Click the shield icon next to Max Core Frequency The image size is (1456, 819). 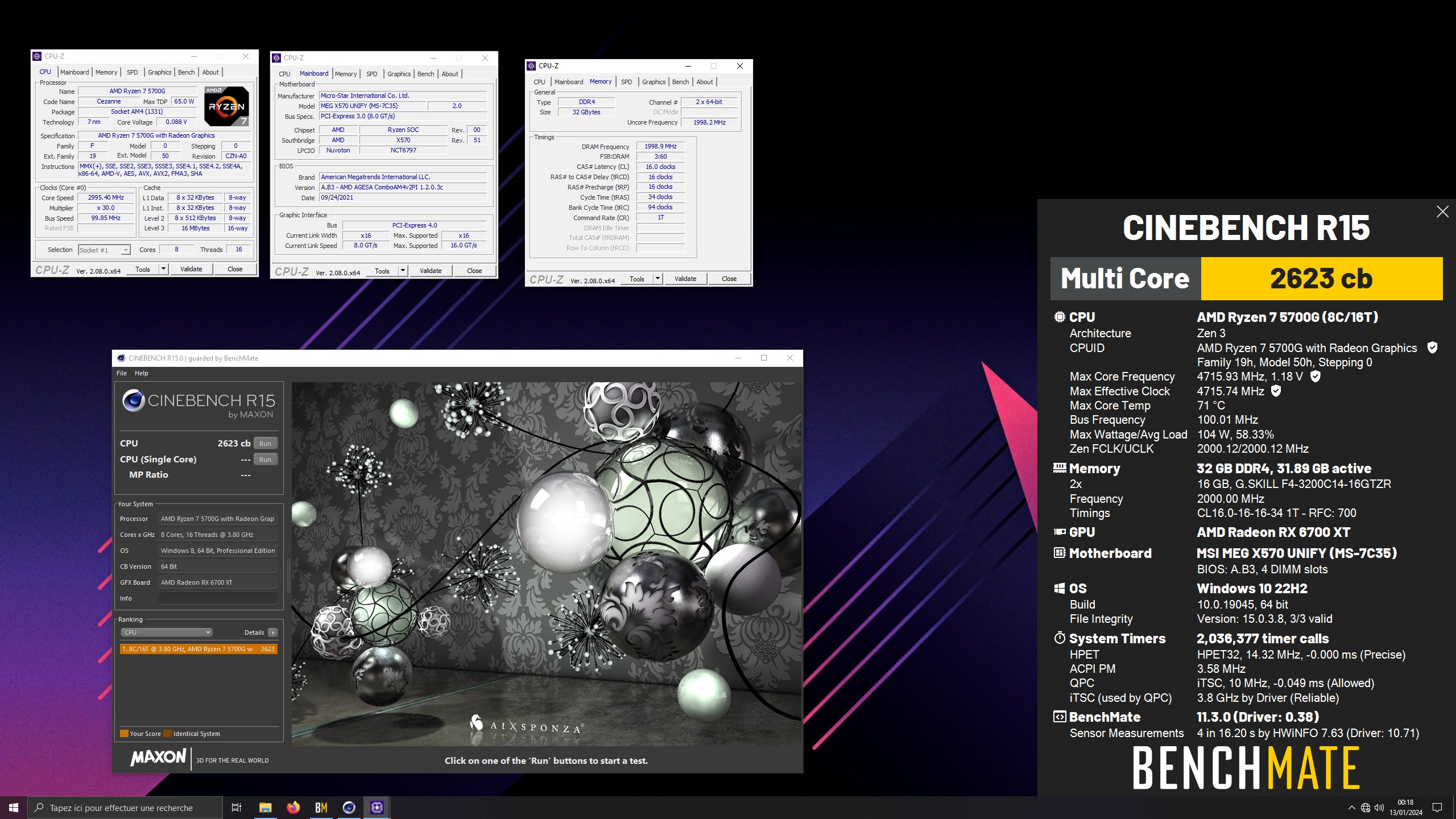coord(1315,376)
